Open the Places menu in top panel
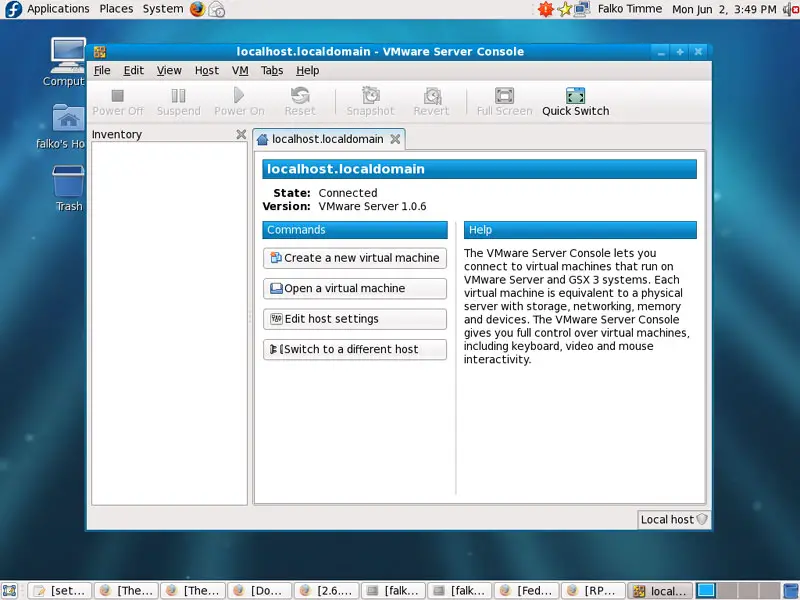 (116, 9)
